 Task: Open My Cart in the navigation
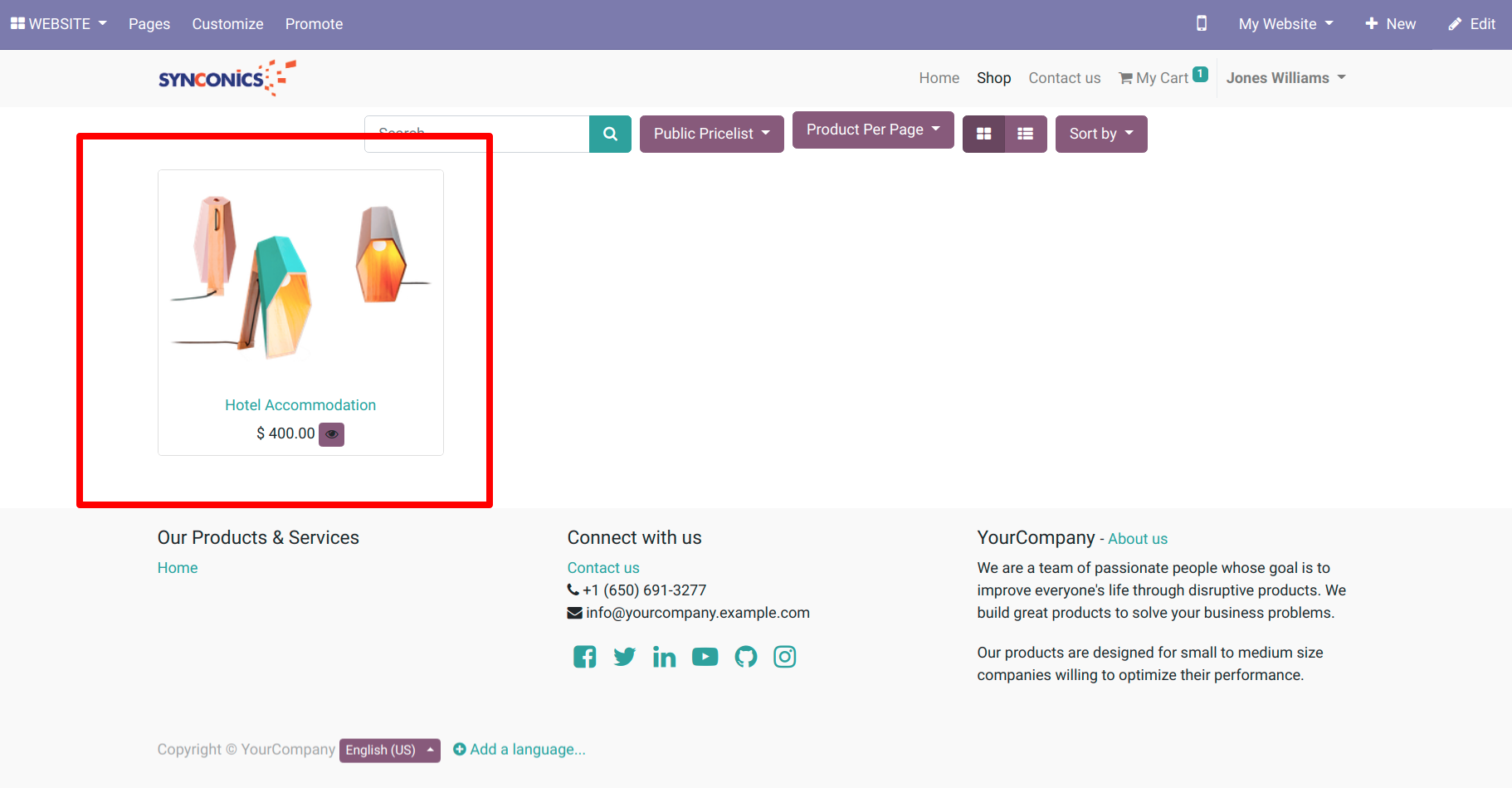click(1161, 78)
